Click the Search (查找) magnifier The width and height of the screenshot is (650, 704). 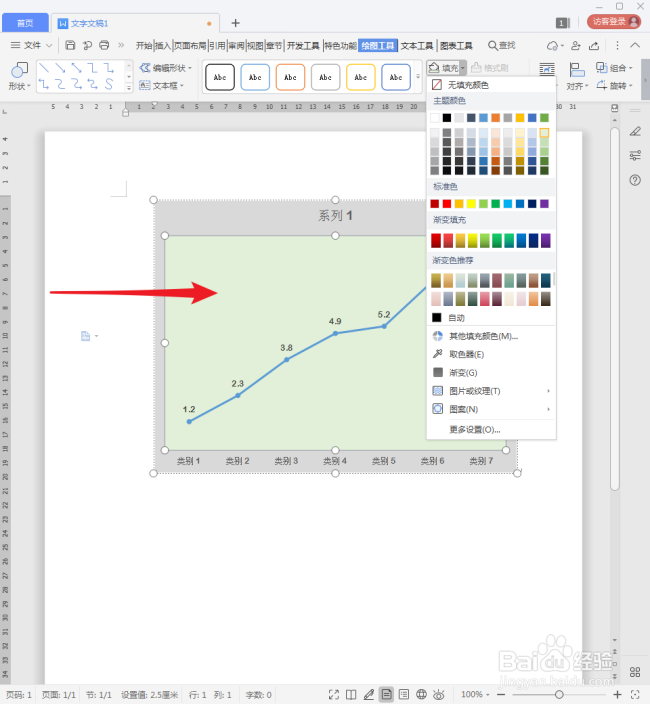coord(492,45)
